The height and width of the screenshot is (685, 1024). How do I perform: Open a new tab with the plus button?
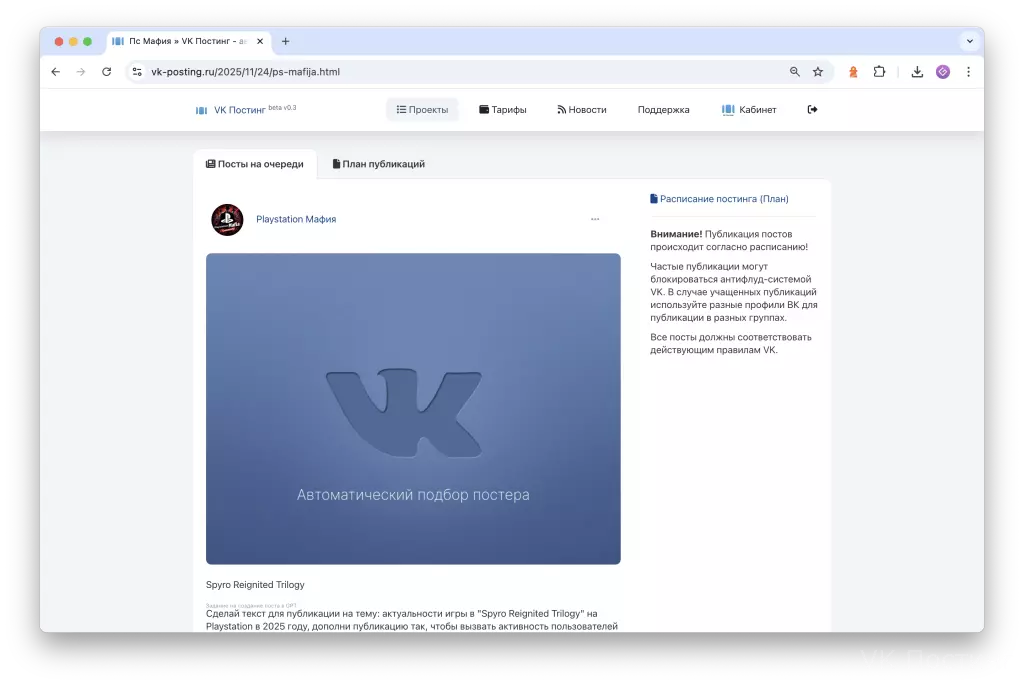tap(285, 41)
